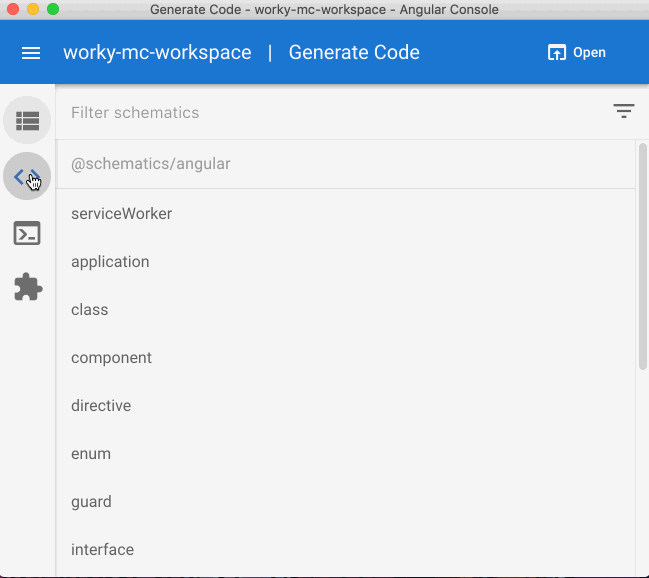Click the Open button icon in header
The image size is (649, 578).
557,53
